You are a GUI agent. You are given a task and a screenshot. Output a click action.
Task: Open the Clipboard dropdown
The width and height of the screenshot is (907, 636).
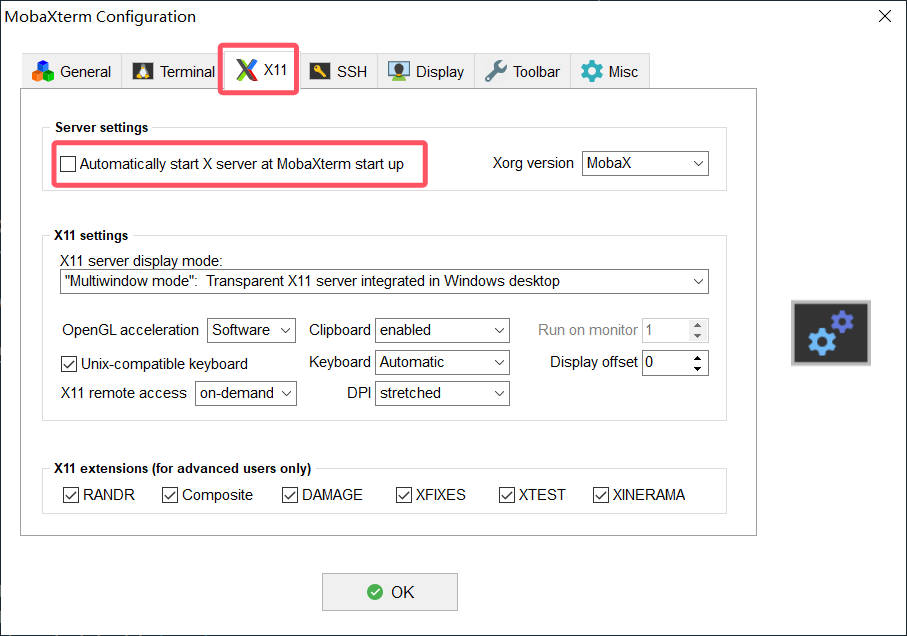tap(442, 330)
